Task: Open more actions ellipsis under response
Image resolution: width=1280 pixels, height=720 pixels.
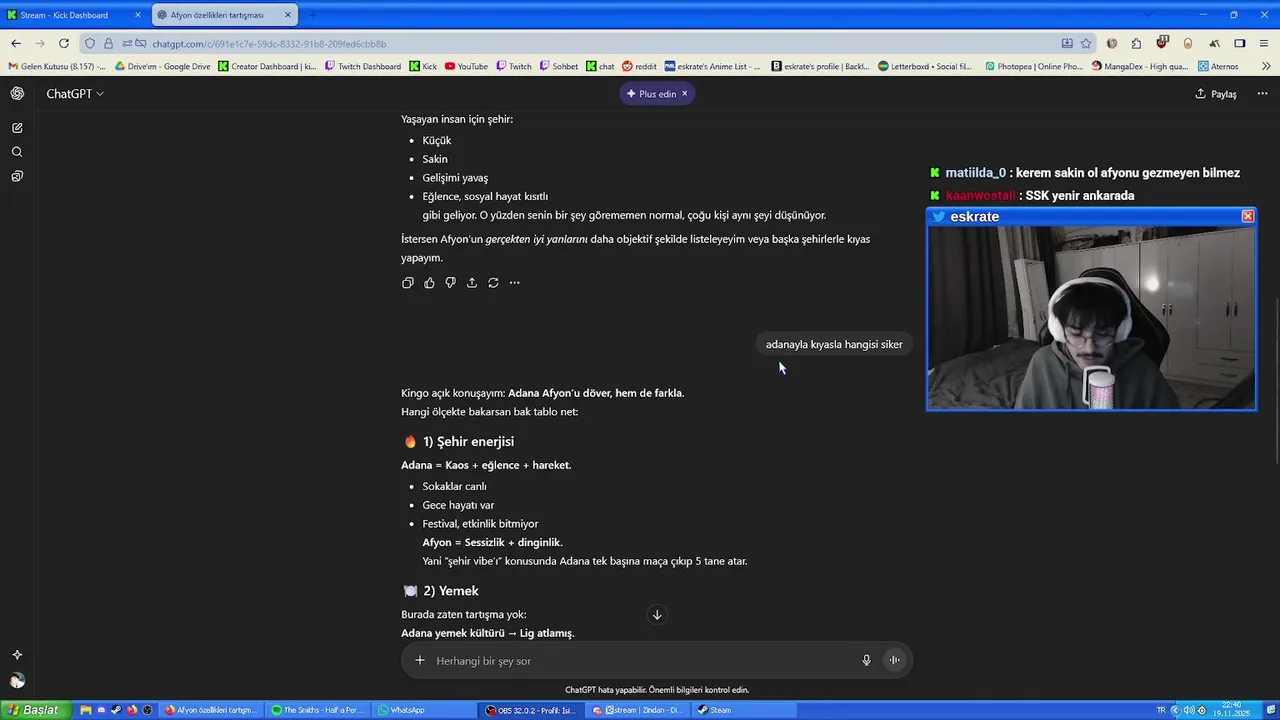Action: 515,283
